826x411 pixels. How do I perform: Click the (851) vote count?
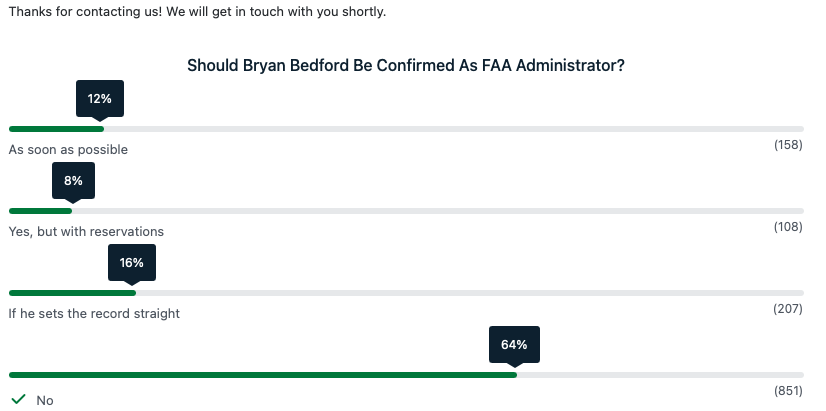(x=788, y=390)
